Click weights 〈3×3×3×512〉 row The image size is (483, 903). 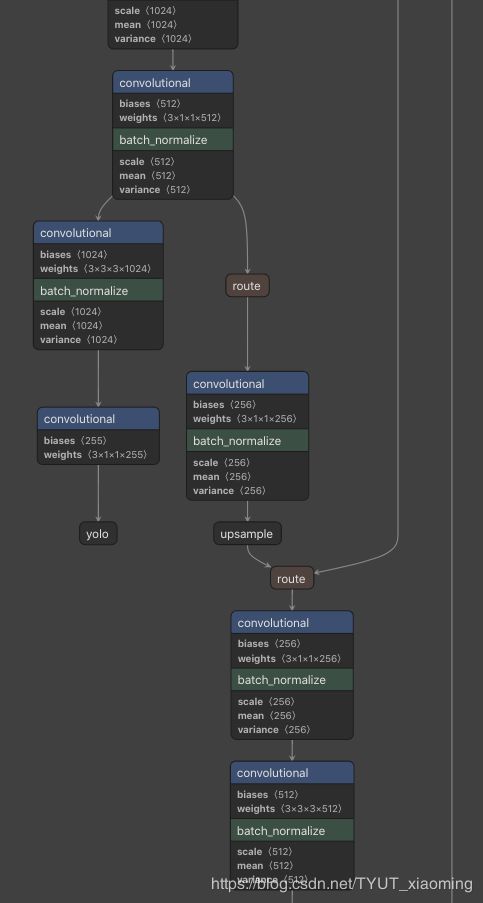(x=290, y=809)
